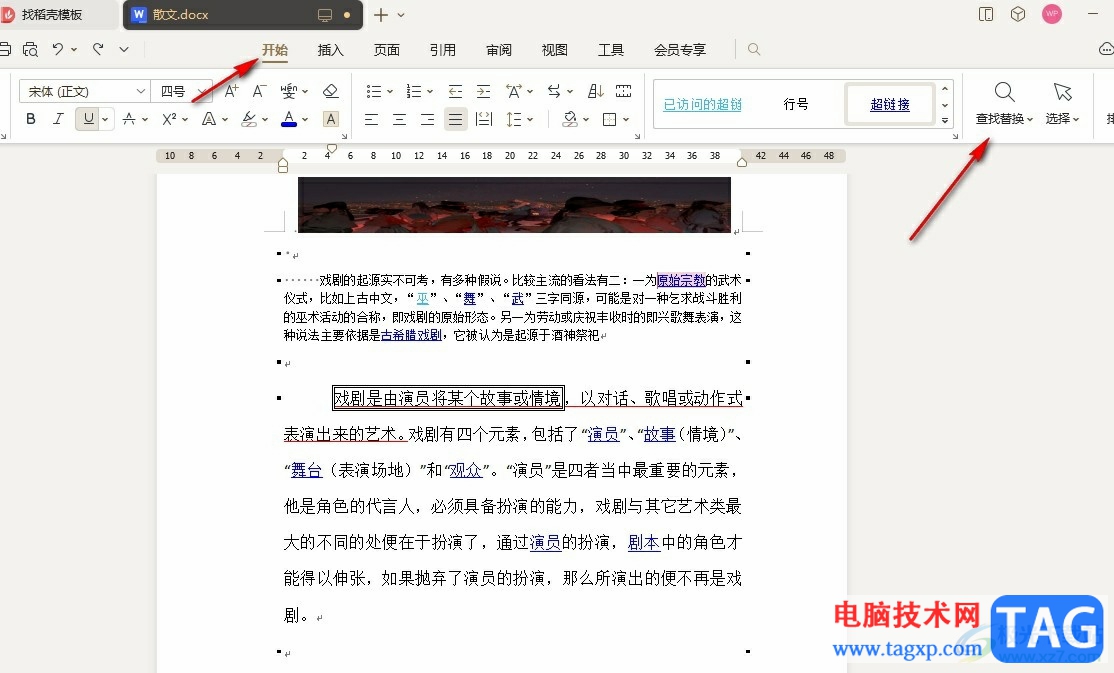The image size is (1114, 673).
Task: Apply numbered list
Action: (413, 91)
